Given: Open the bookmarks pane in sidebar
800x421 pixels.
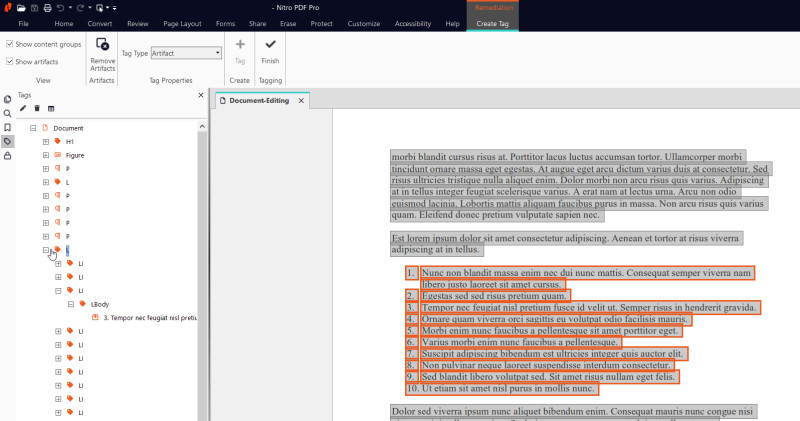Looking at the screenshot, I should click(x=8, y=128).
